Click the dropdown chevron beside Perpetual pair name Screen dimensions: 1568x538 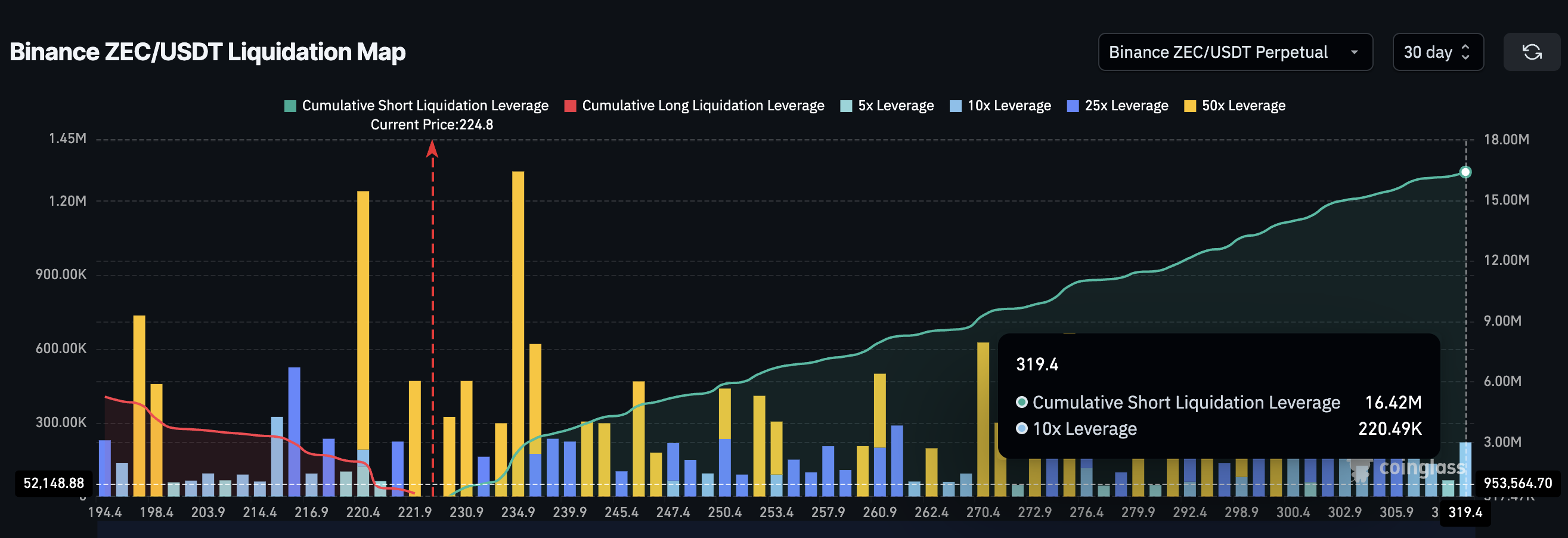[x=1354, y=52]
